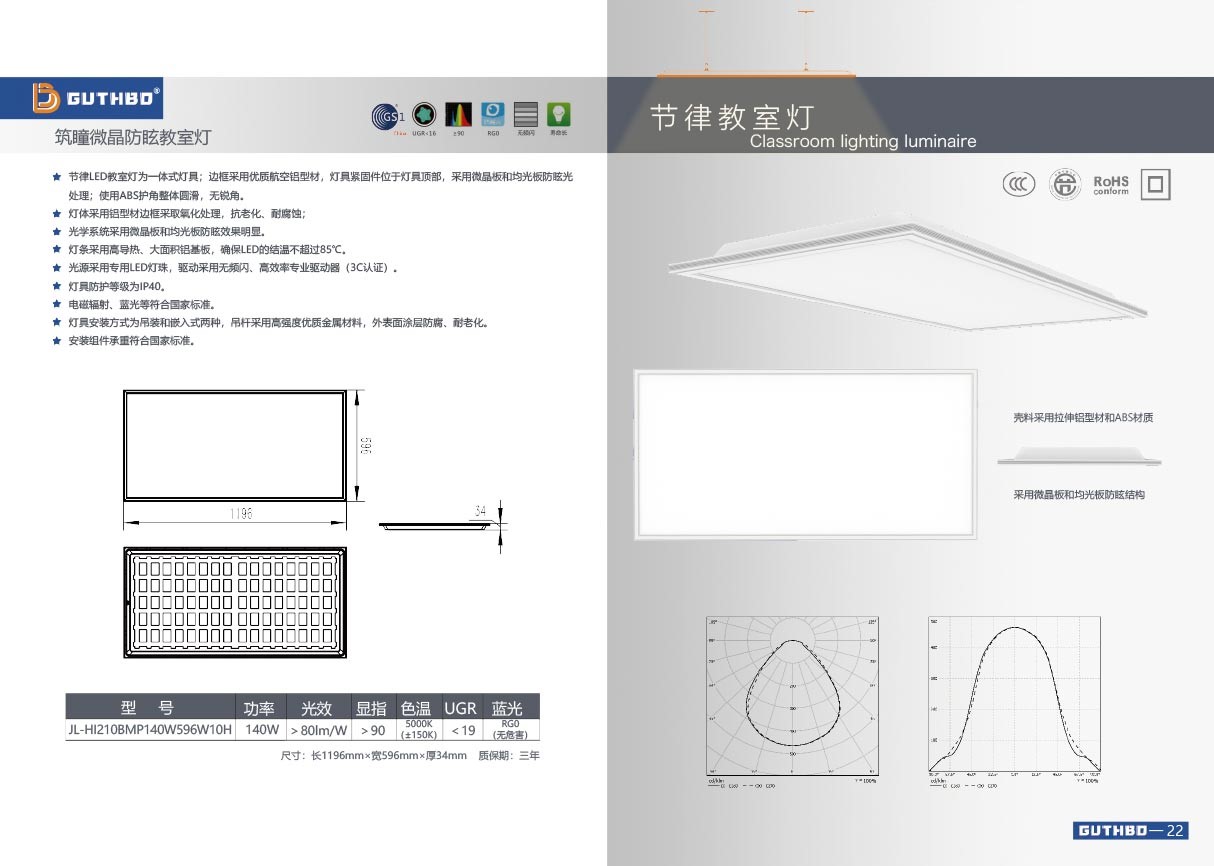This screenshot has width=1214, height=866.
Task: Click the GS1 certification logo
Action: [x=387, y=115]
